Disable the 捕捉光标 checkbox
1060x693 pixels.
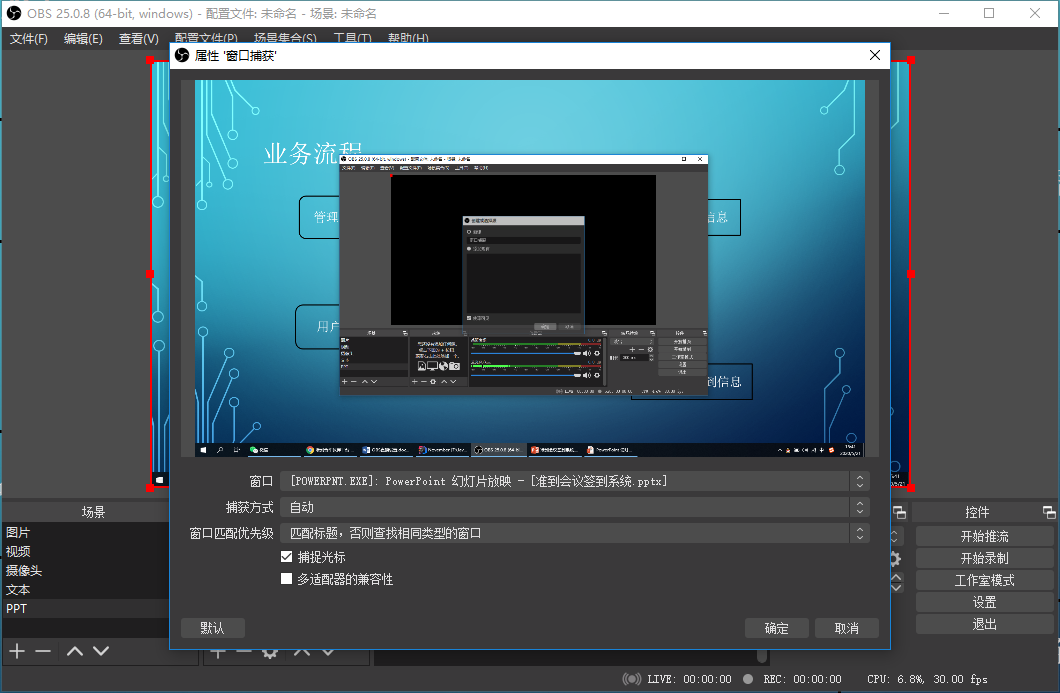(287, 557)
